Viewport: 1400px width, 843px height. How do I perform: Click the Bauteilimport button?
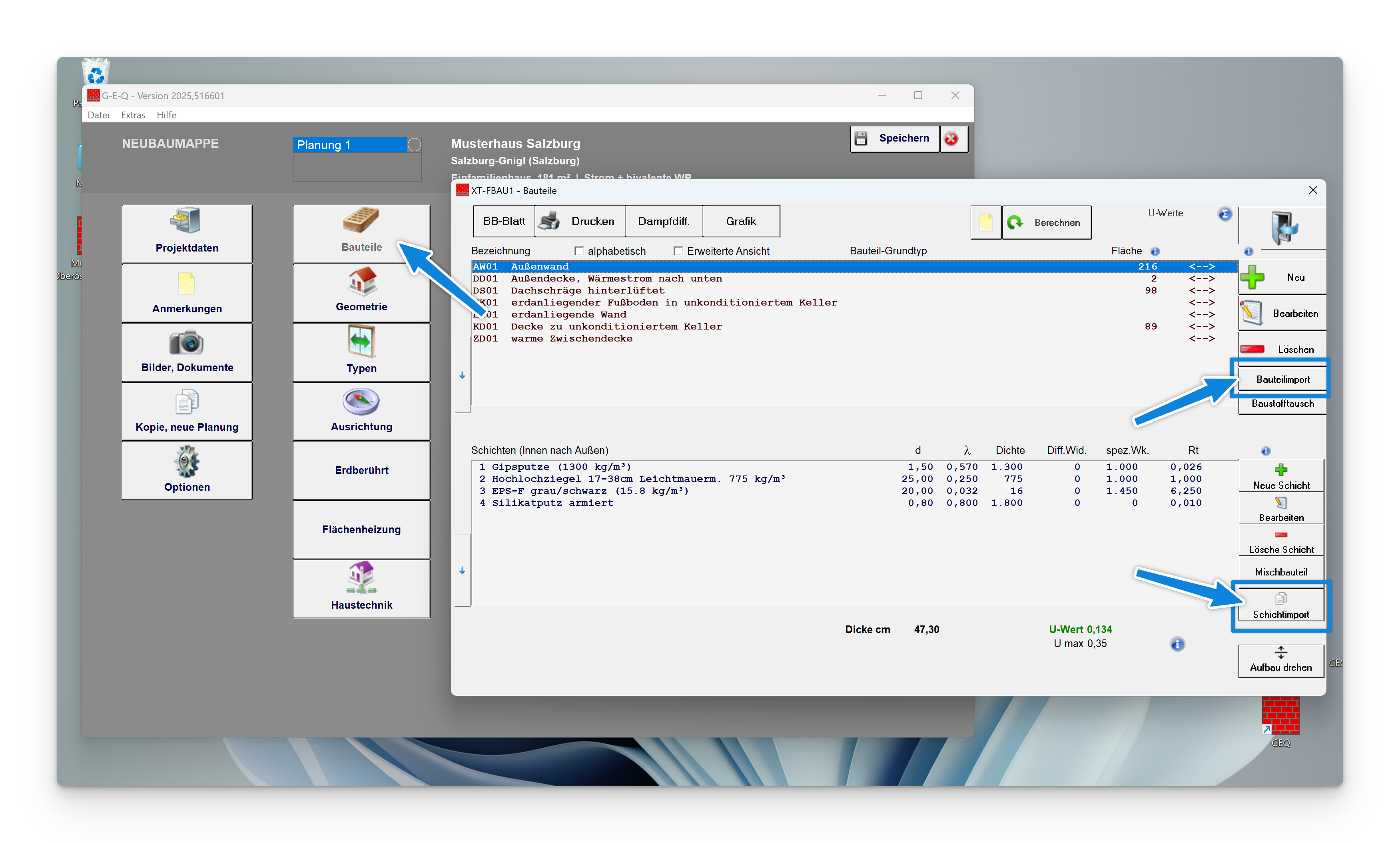click(x=1282, y=379)
